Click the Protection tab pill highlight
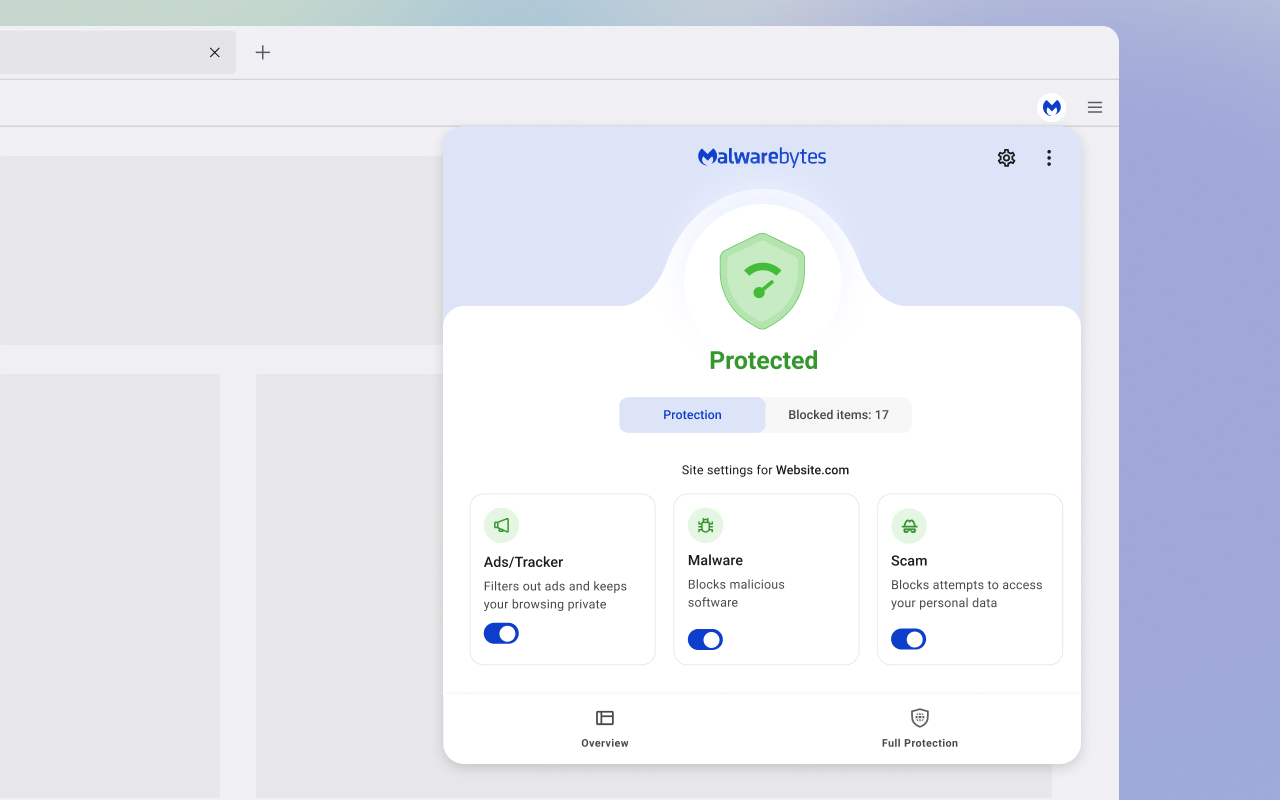 (x=692, y=414)
